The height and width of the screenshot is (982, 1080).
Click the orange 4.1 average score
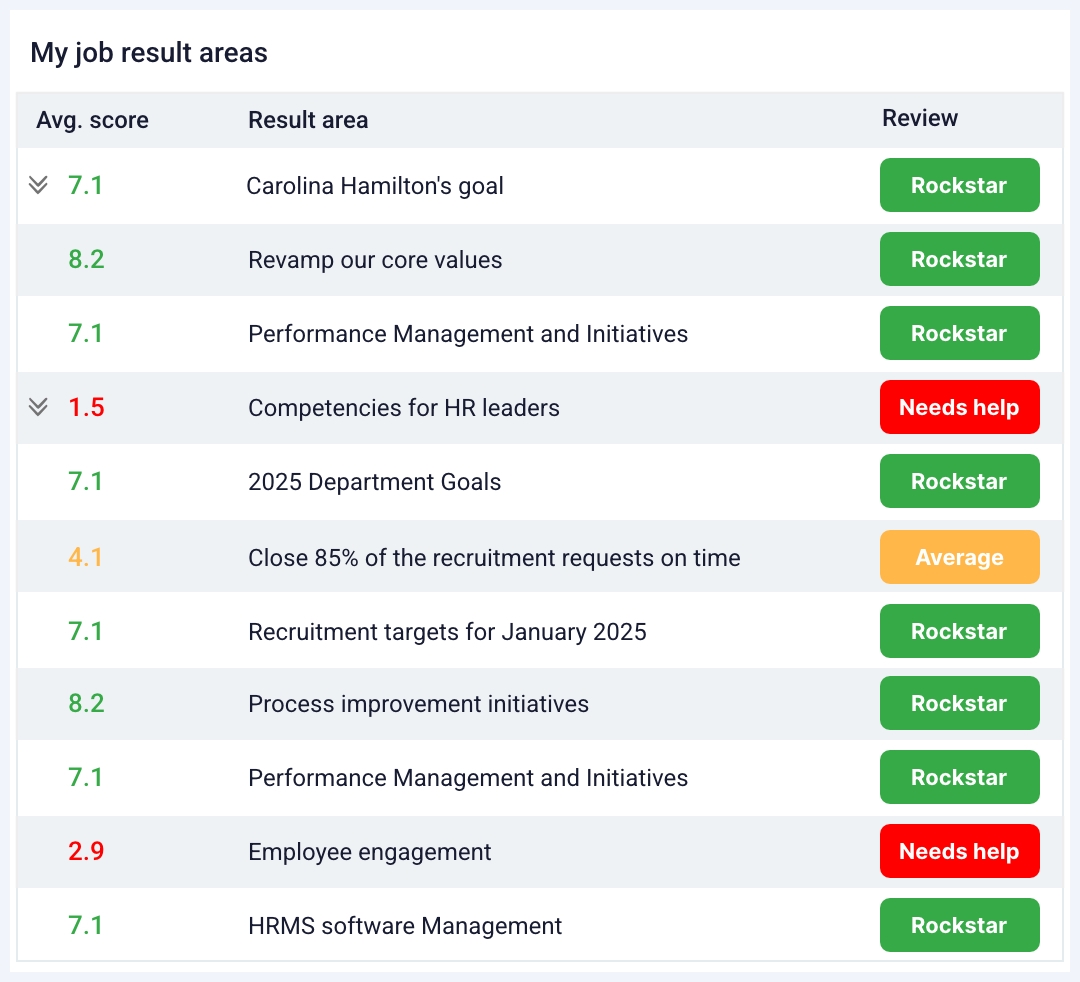(86, 558)
